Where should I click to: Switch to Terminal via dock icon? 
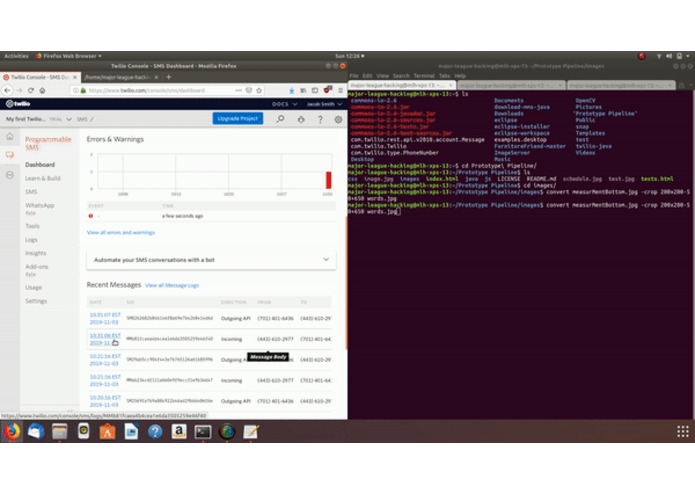[x=203, y=431]
